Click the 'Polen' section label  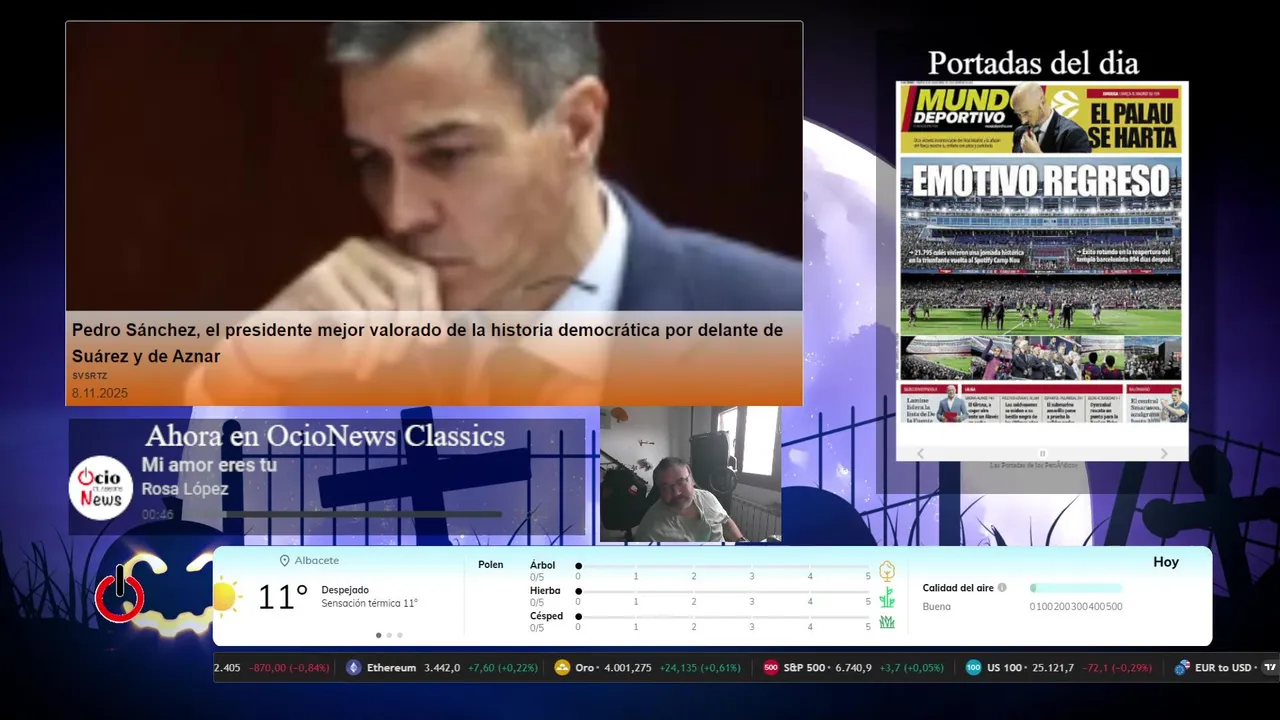pyautogui.click(x=491, y=565)
